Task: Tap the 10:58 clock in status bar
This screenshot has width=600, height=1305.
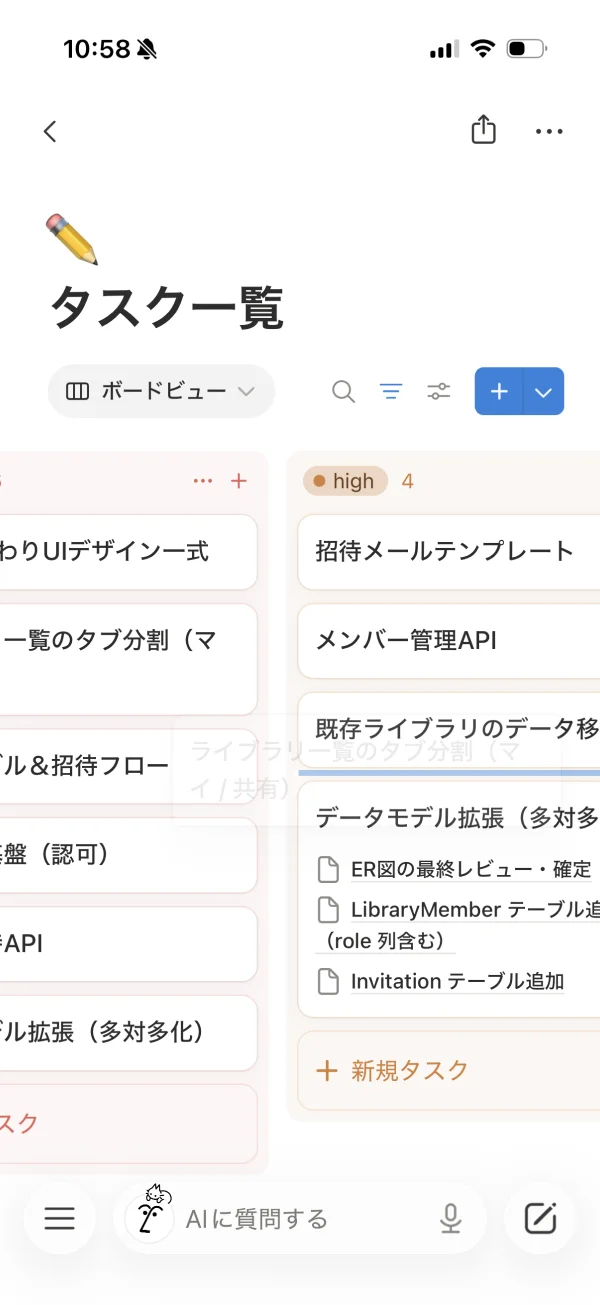Action: pos(97,48)
